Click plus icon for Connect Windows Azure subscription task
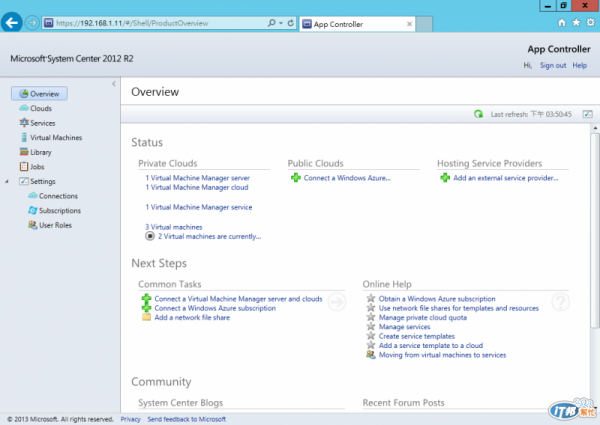The image size is (600, 425). point(146,308)
